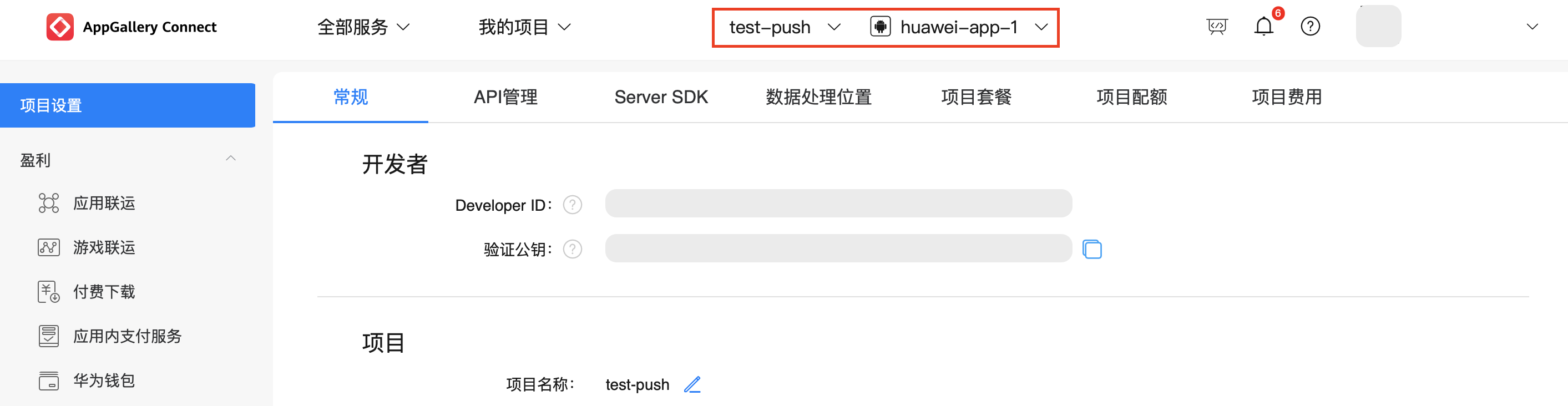Edit the project name with pencil icon
This screenshot has height=406, width=1568.
(692, 385)
